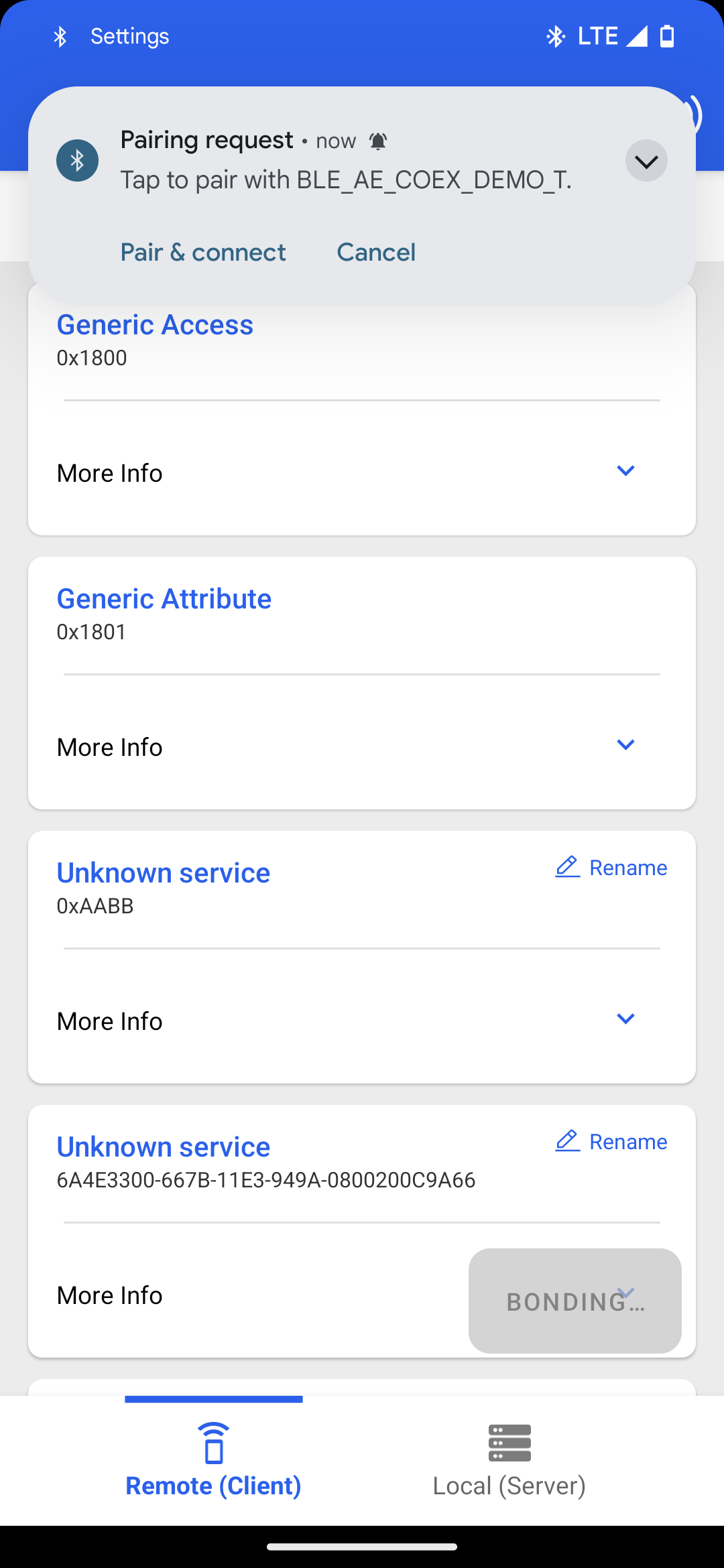
Task: Tap the Remote client phone icon
Action: click(214, 1443)
